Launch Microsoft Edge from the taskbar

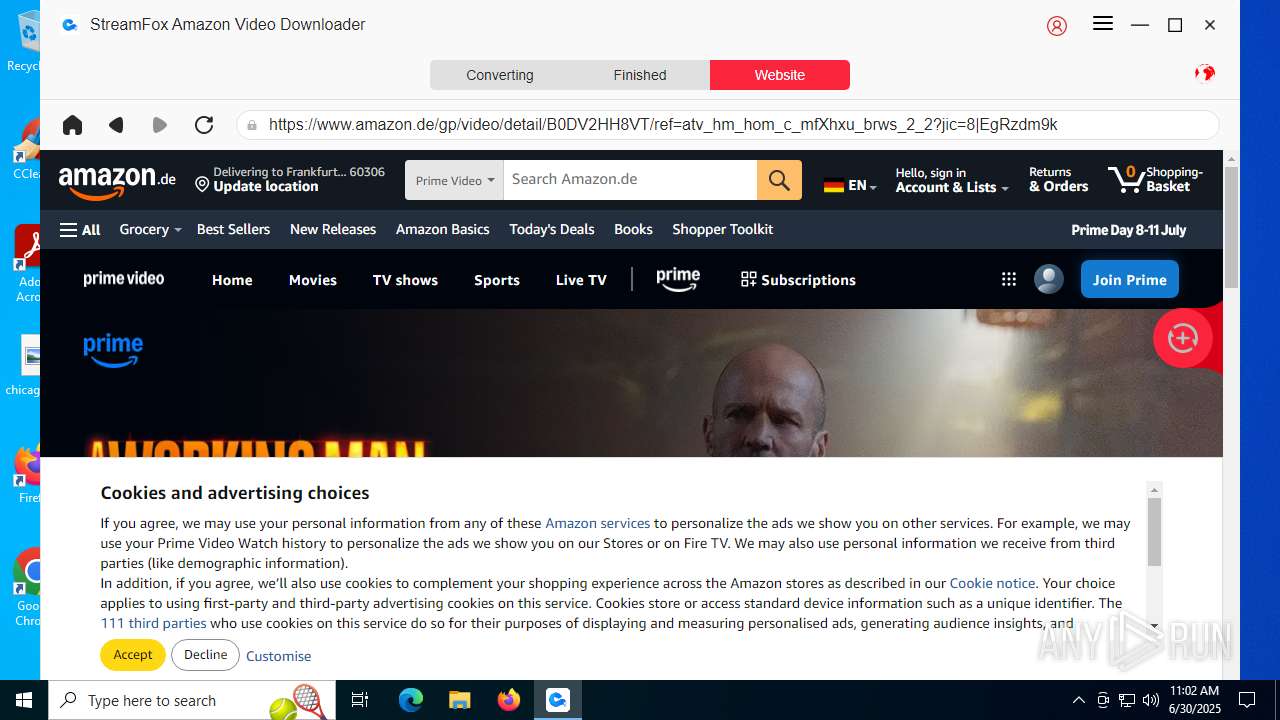(411, 700)
